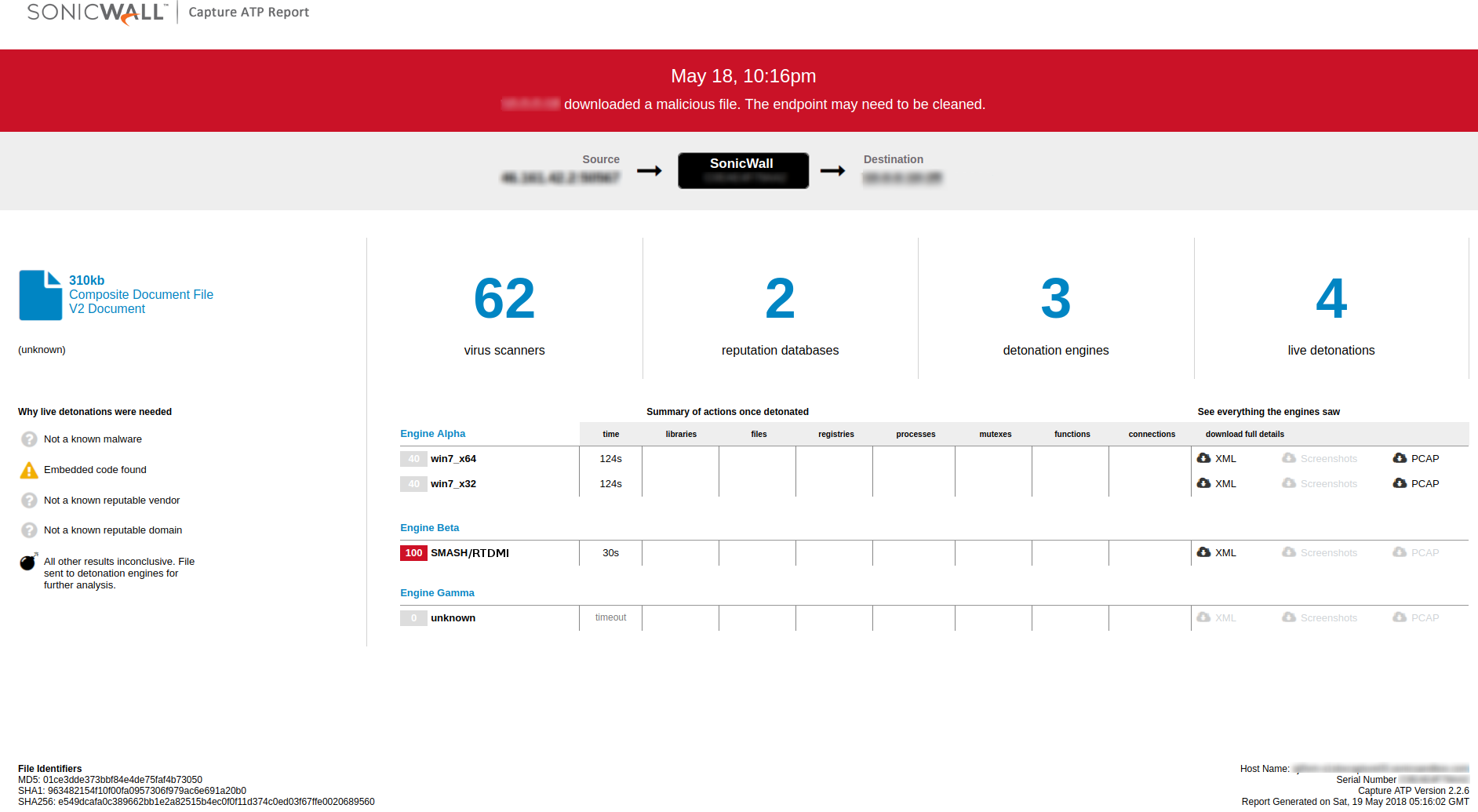
Task: Click the 'libraries' column header
Action: pyautogui.click(x=681, y=435)
